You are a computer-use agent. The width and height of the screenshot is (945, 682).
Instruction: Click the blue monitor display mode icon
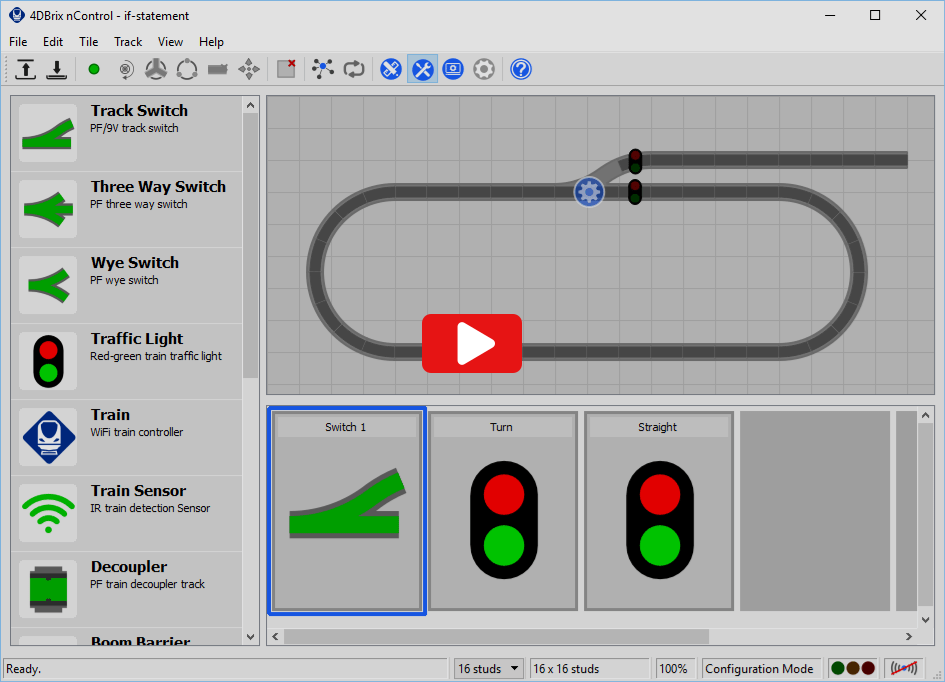453,69
